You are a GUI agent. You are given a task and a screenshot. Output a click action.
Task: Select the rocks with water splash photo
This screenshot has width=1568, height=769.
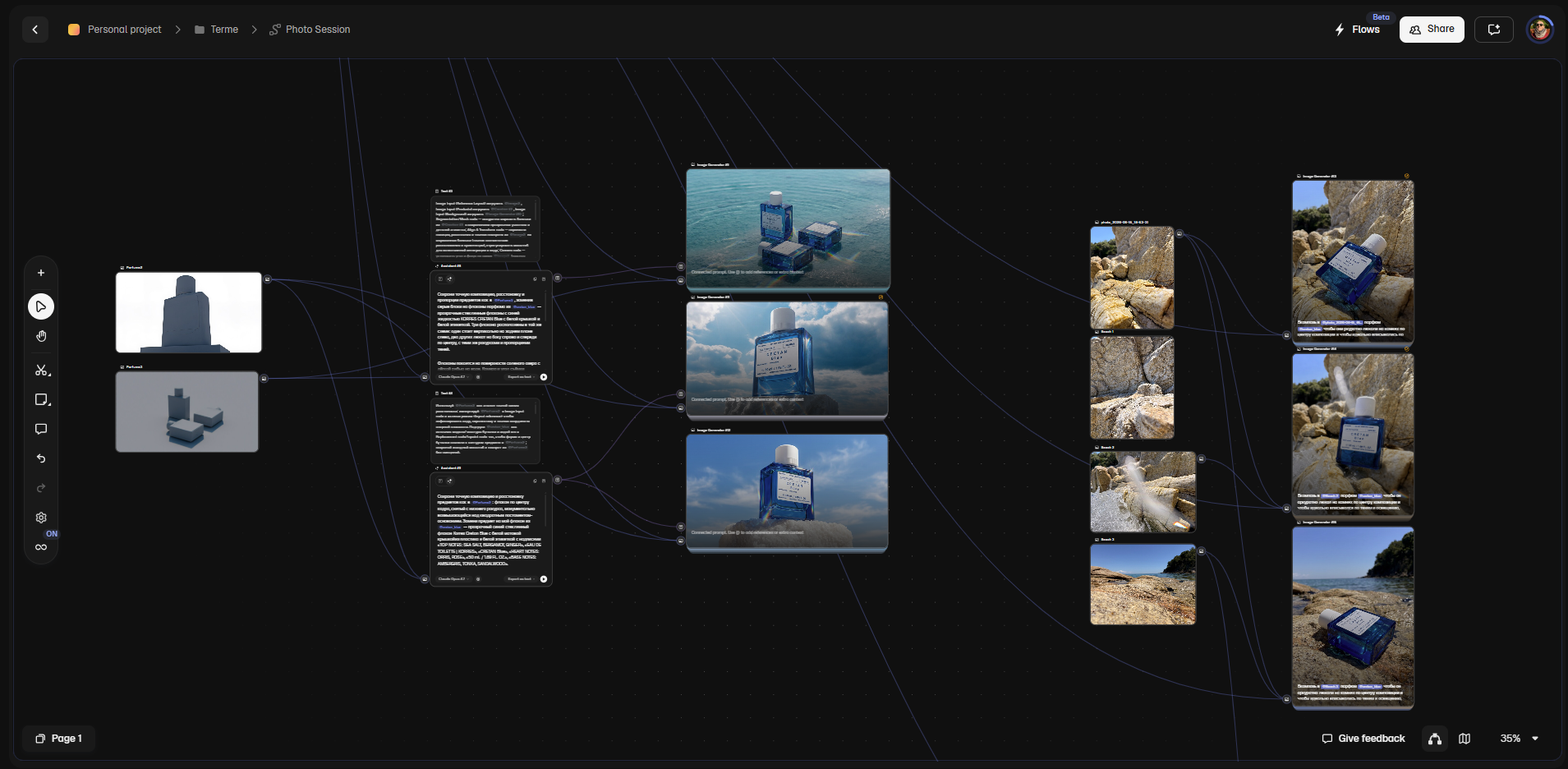click(x=1143, y=492)
